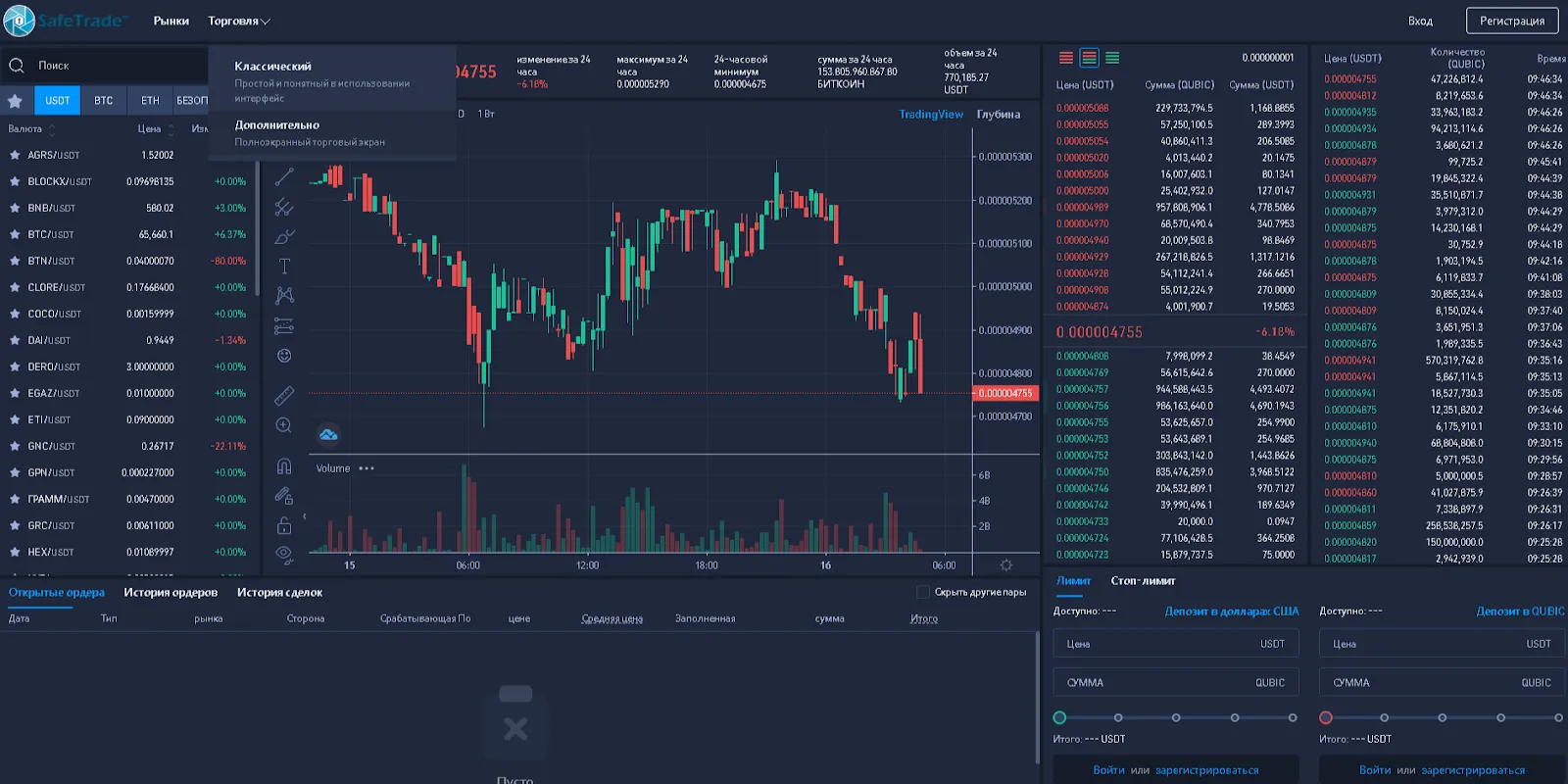Show only sell orders in order book
Viewport: 1568px width, 784px height.
[x=1066, y=58]
